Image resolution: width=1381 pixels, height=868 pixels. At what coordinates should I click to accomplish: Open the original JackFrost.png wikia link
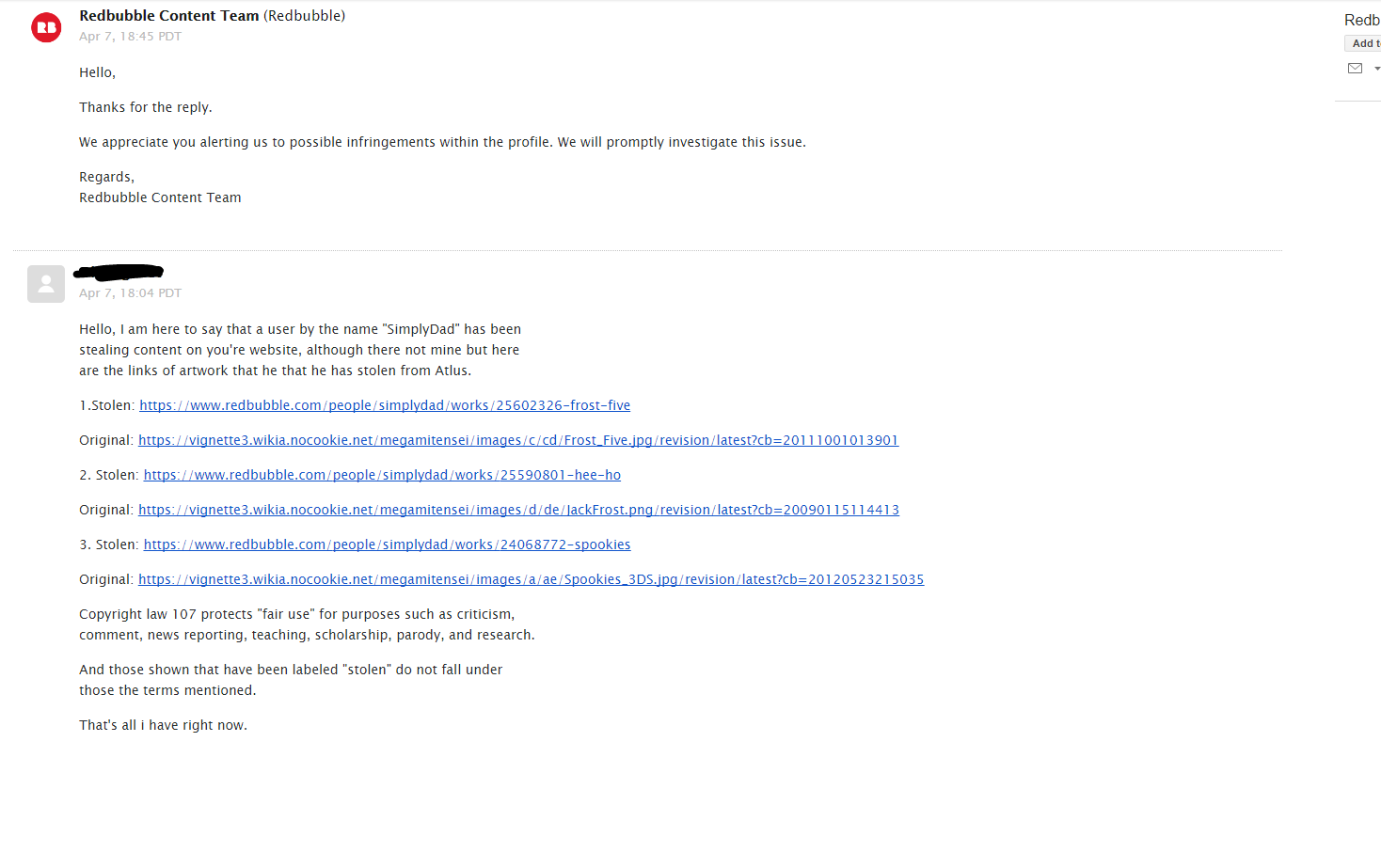point(518,510)
